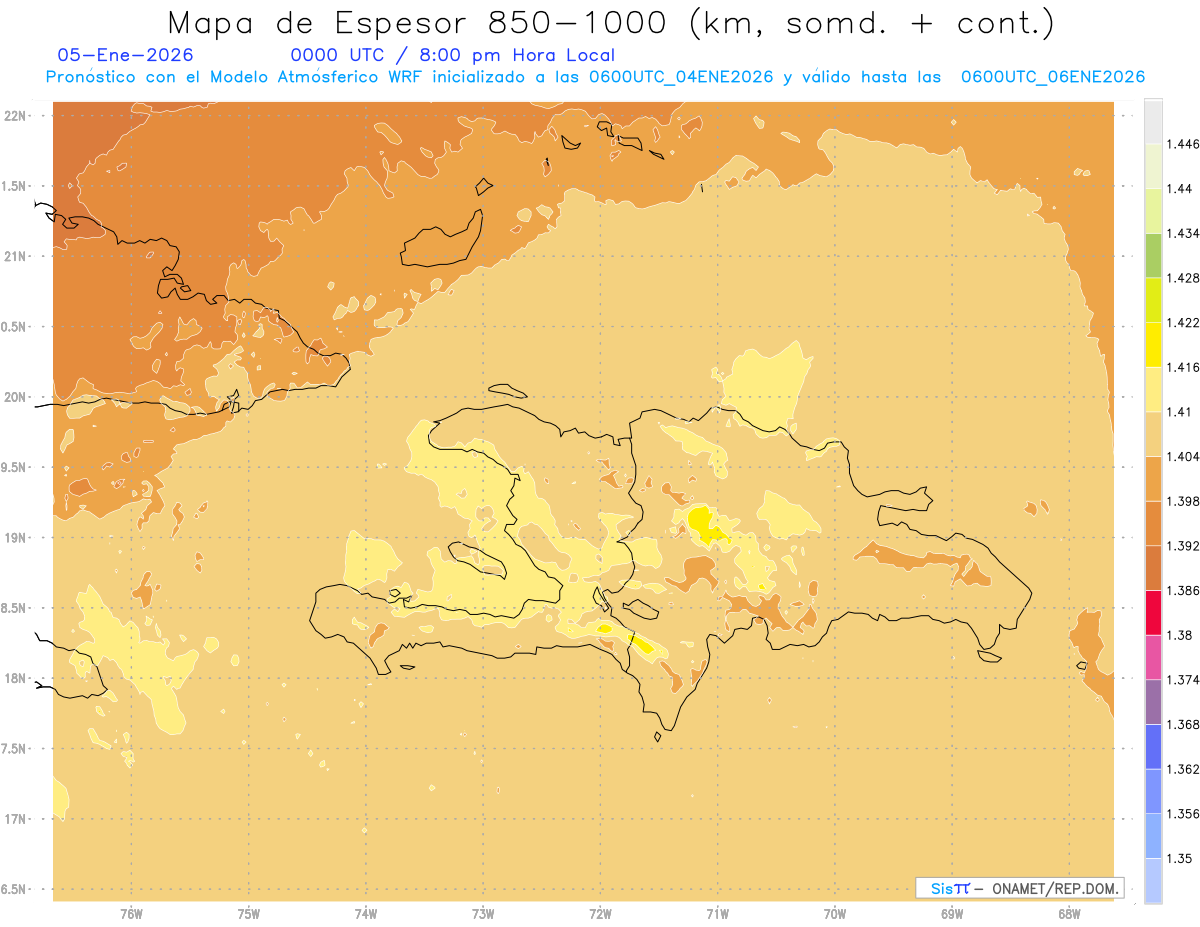Click the longitude label '75W'

click(248, 914)
